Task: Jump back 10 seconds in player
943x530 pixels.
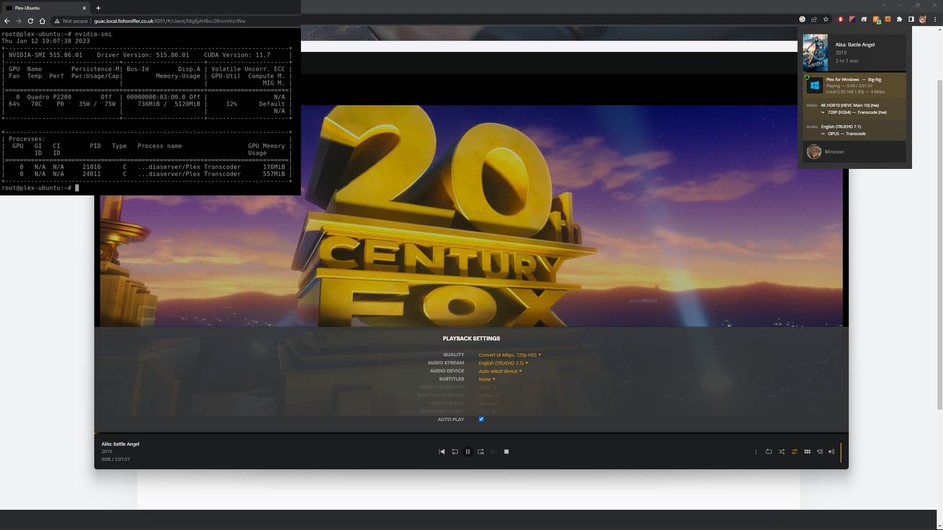Action: click(x=455, y=452)
